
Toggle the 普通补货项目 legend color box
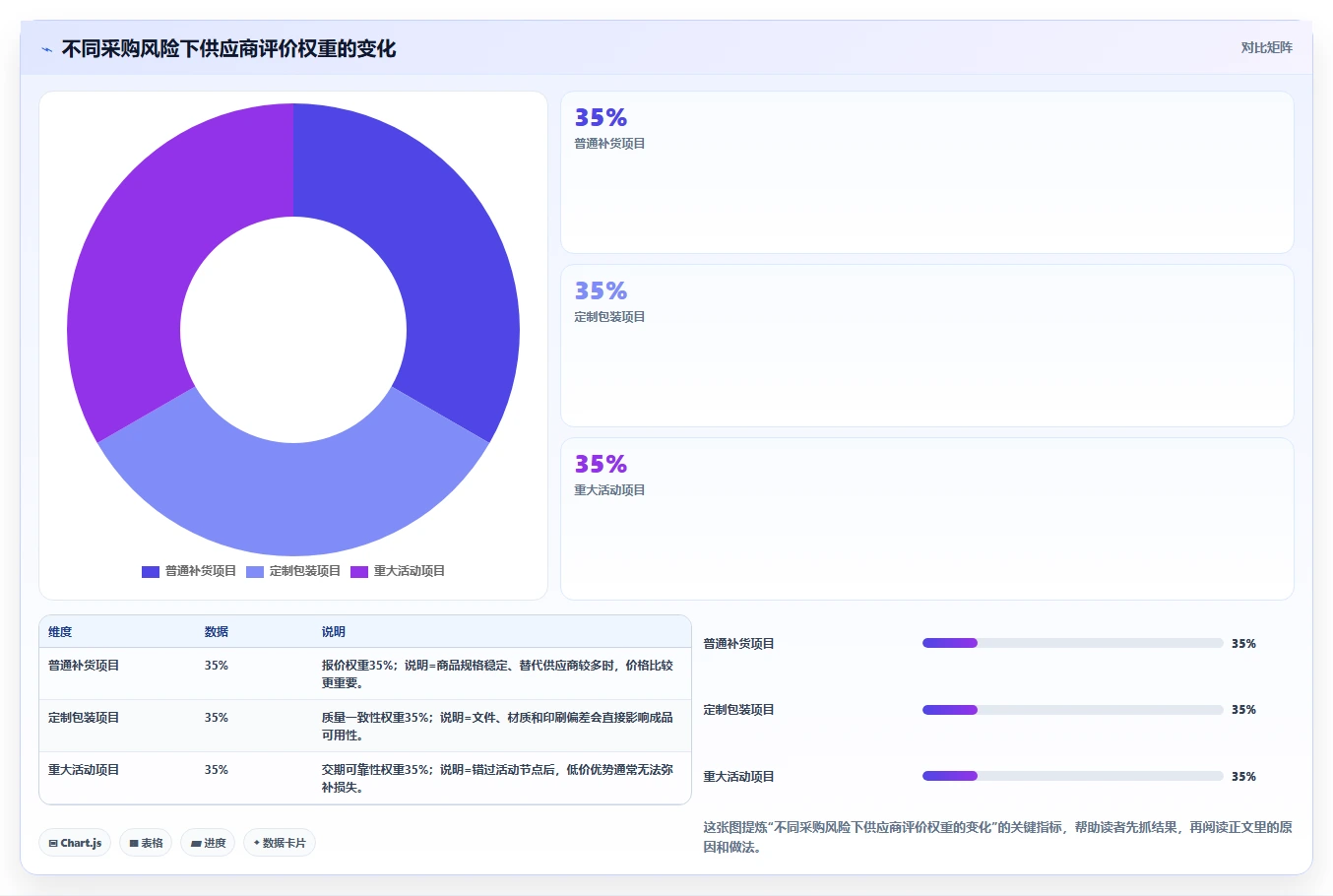click(x=151, y=571)
